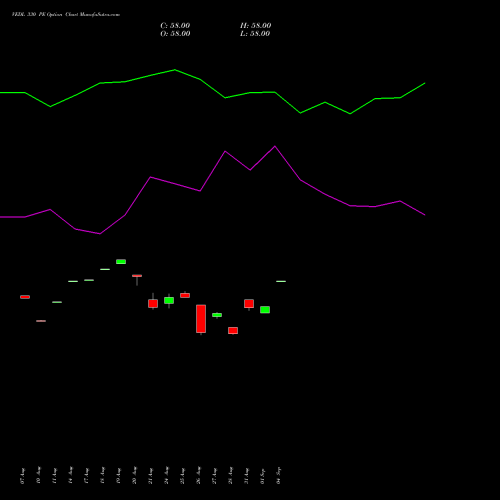Click the large red candle on 26 Aug
Viewport: 500px width, 500px height.
tap(201, 319)
